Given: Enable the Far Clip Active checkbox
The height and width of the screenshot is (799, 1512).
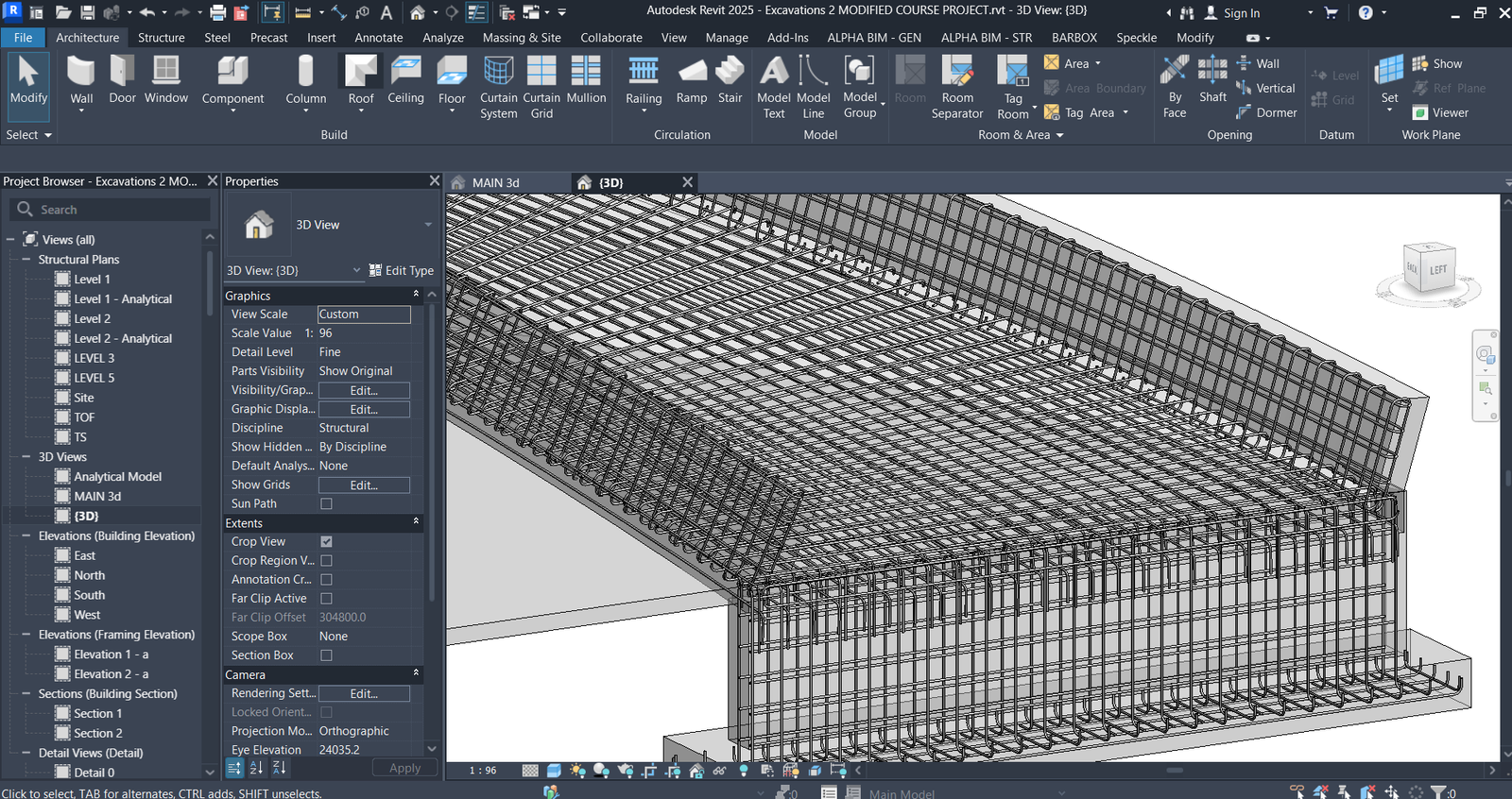Looking at the screenshot, I should point(326,599).
